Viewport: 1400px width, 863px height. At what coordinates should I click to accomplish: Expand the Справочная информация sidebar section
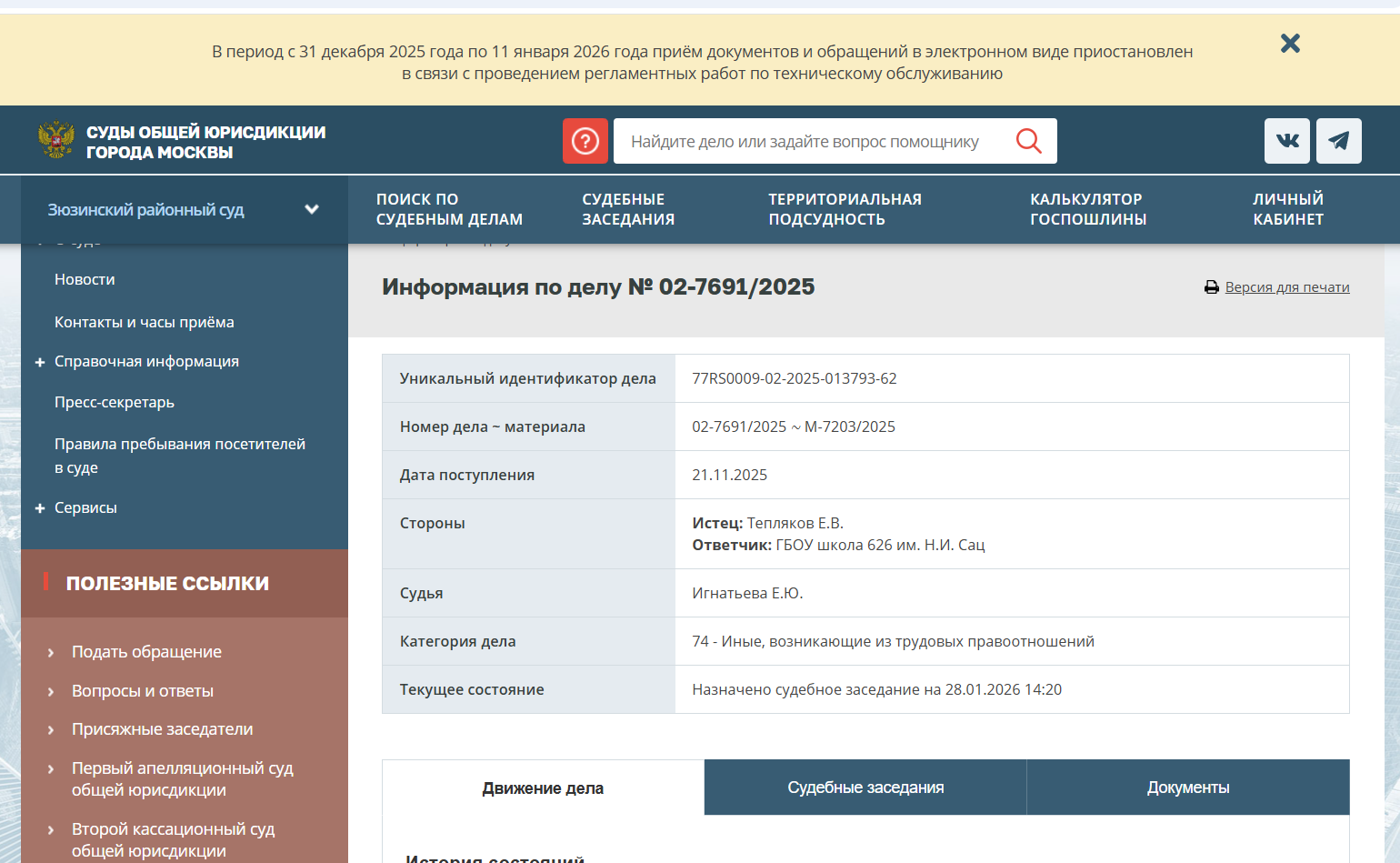click(40, 362)
